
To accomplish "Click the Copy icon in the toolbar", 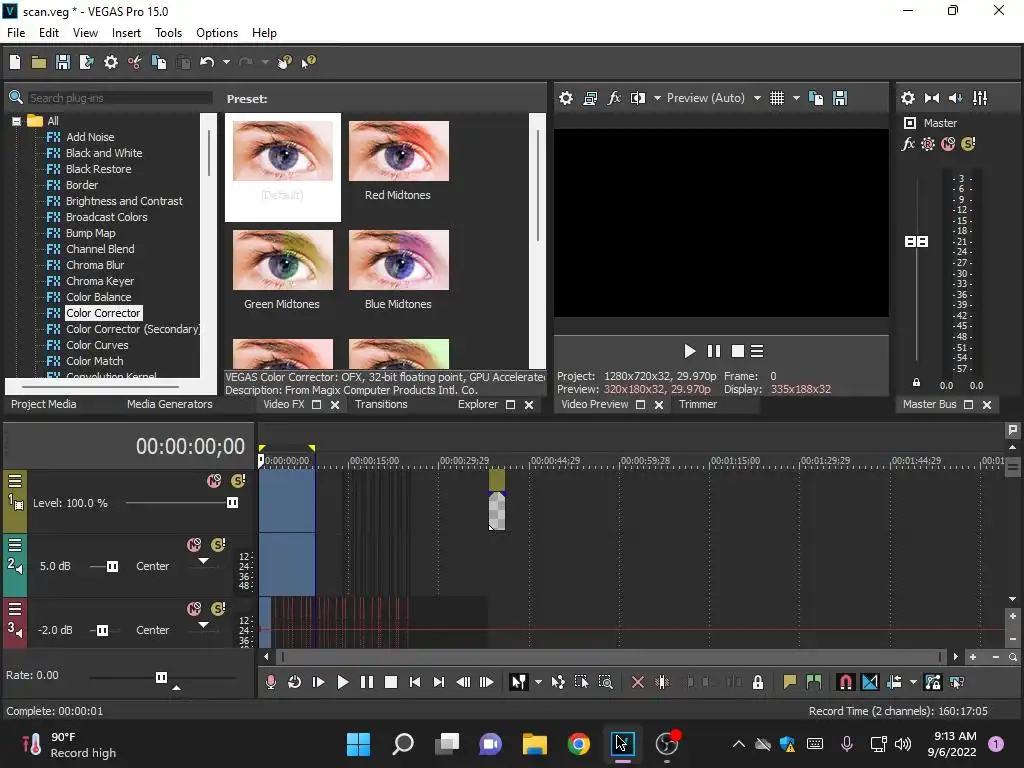I will pyautogui.click(x=159, y=62).
